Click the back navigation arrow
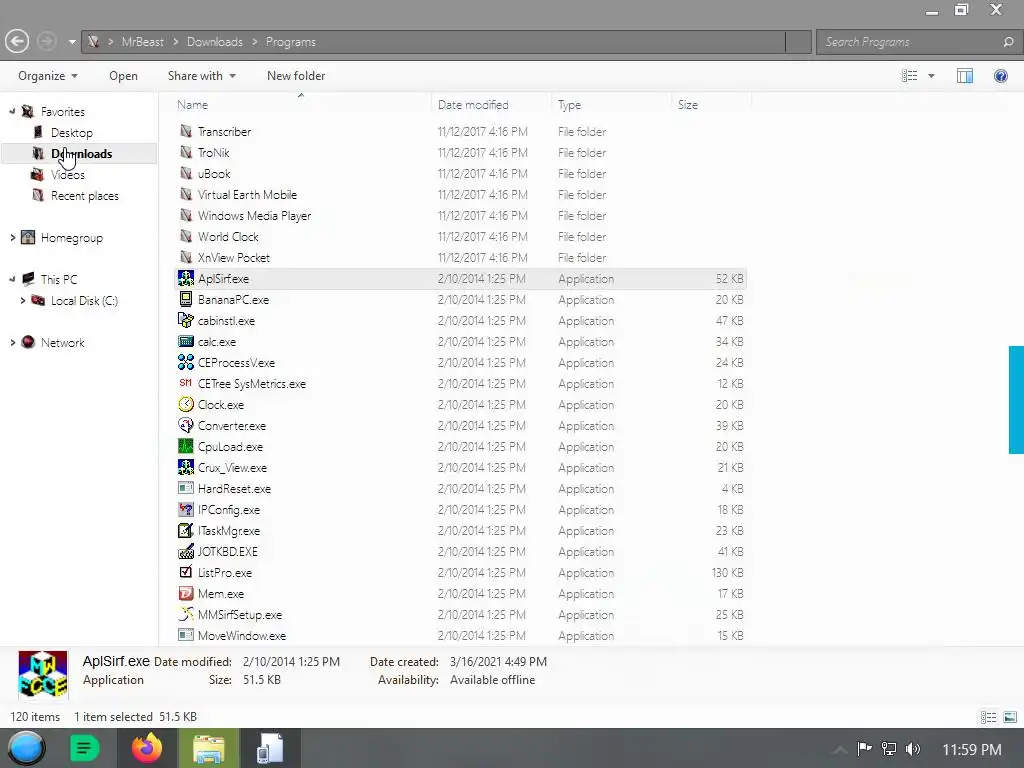1024x768 pixels. tap(18, 42)
